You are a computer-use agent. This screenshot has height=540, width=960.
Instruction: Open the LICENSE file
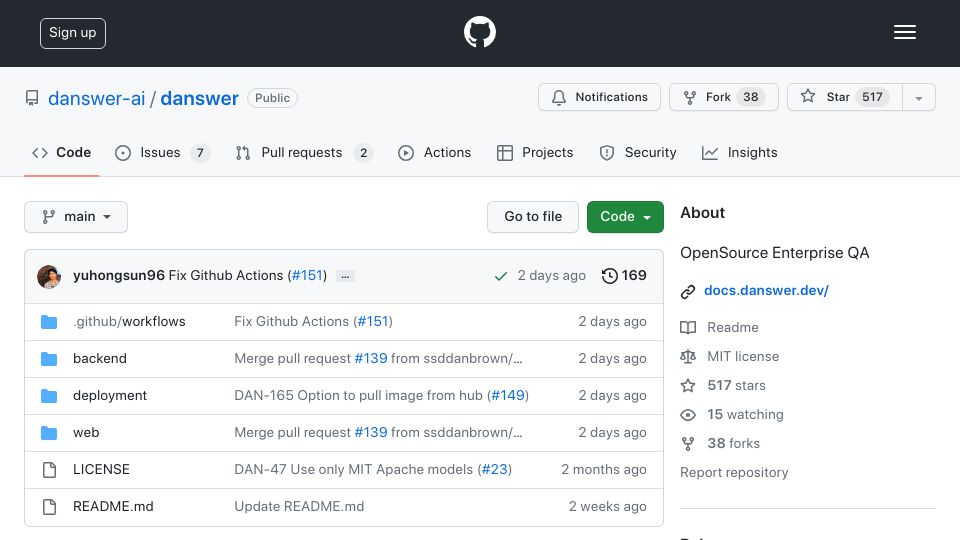pyautogui.click(x=101, y=469)
